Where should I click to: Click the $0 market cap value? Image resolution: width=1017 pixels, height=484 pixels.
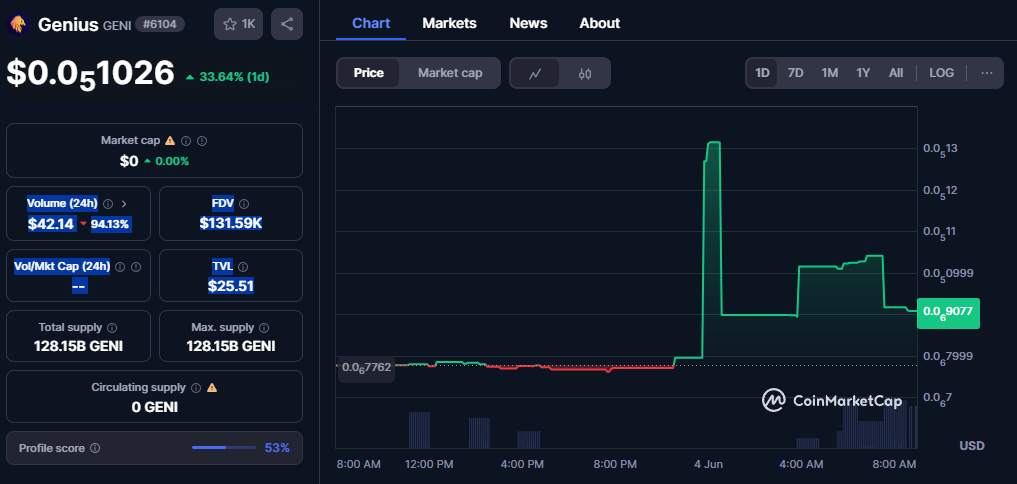point(129,161)
